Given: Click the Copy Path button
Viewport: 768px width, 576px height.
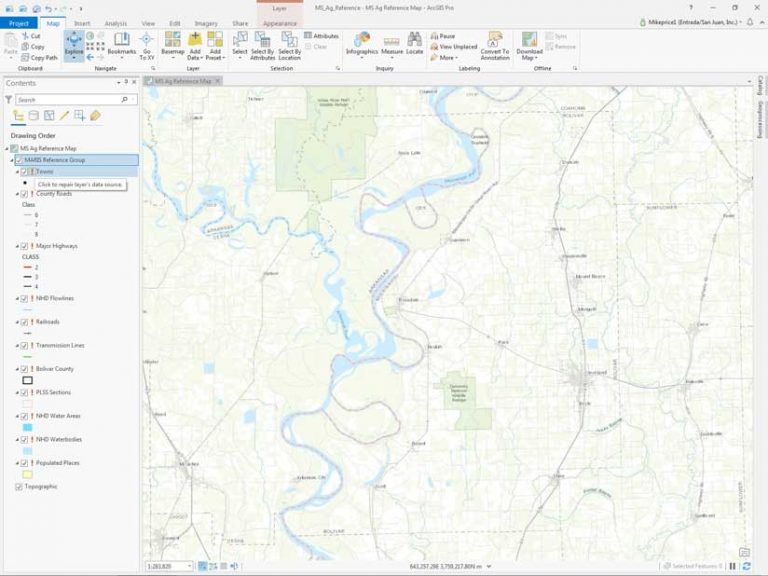Looking at the screenshot, I should point(40,57).
